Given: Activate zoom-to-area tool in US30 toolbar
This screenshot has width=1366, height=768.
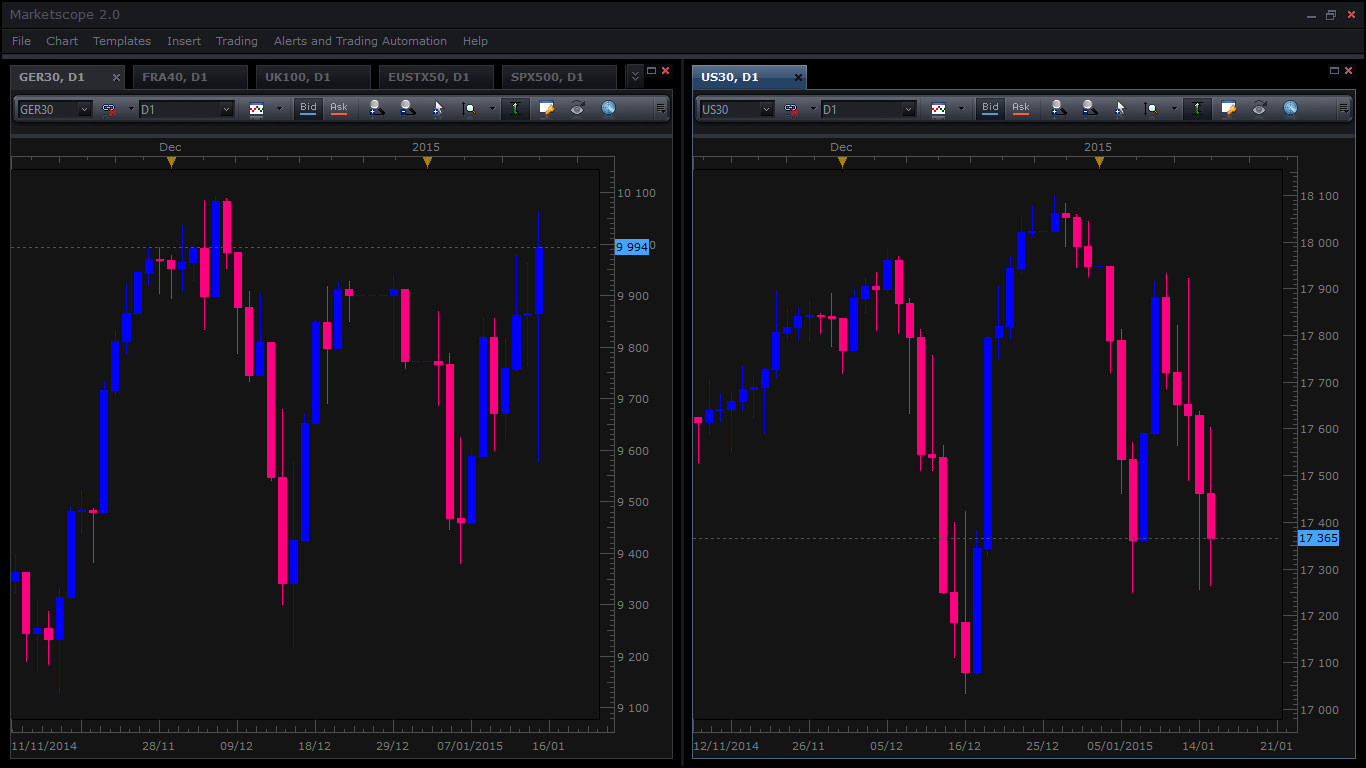Looking at the screenshot, I should (x=1150, y=109).
